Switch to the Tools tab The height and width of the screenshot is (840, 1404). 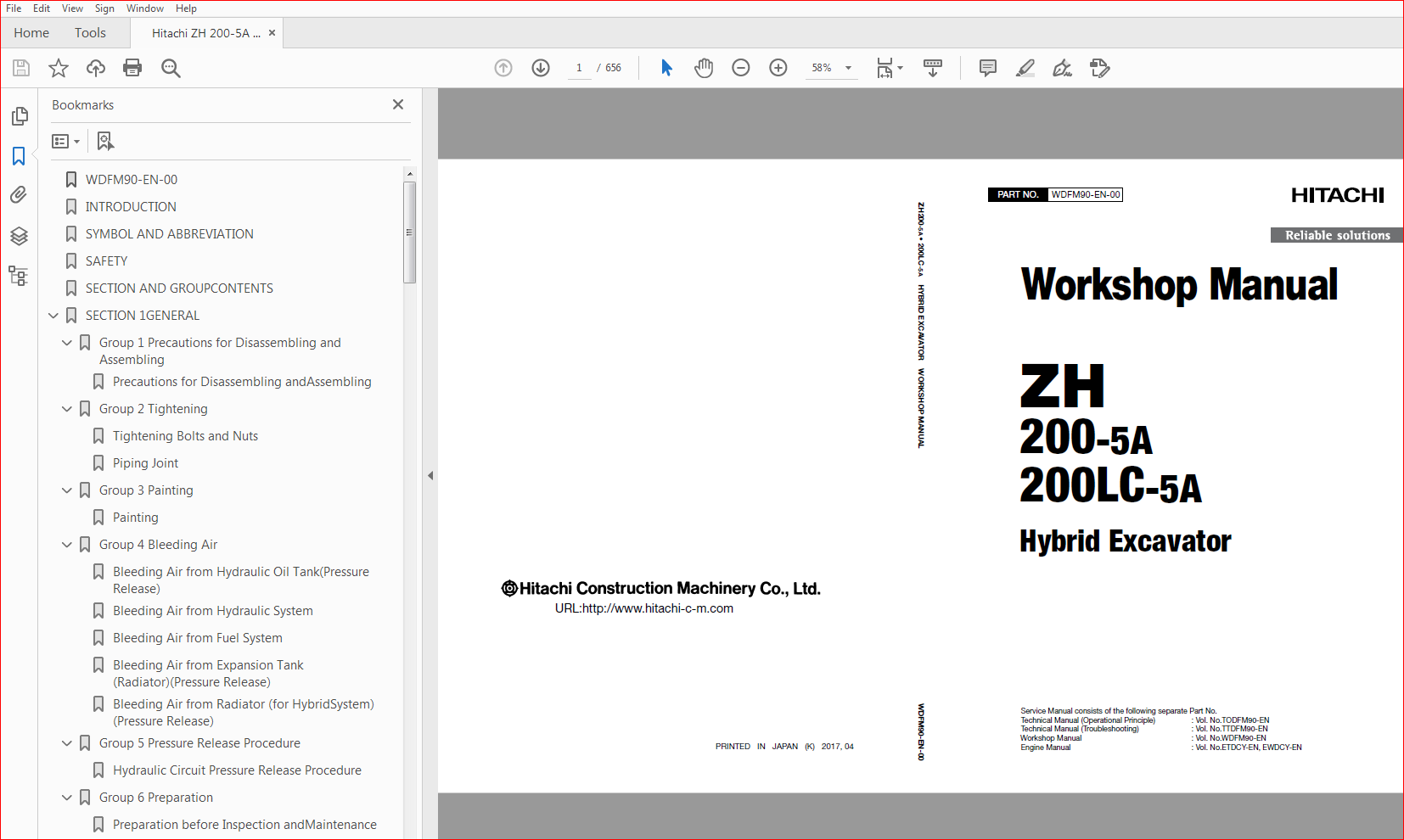(x=90, y=33)
